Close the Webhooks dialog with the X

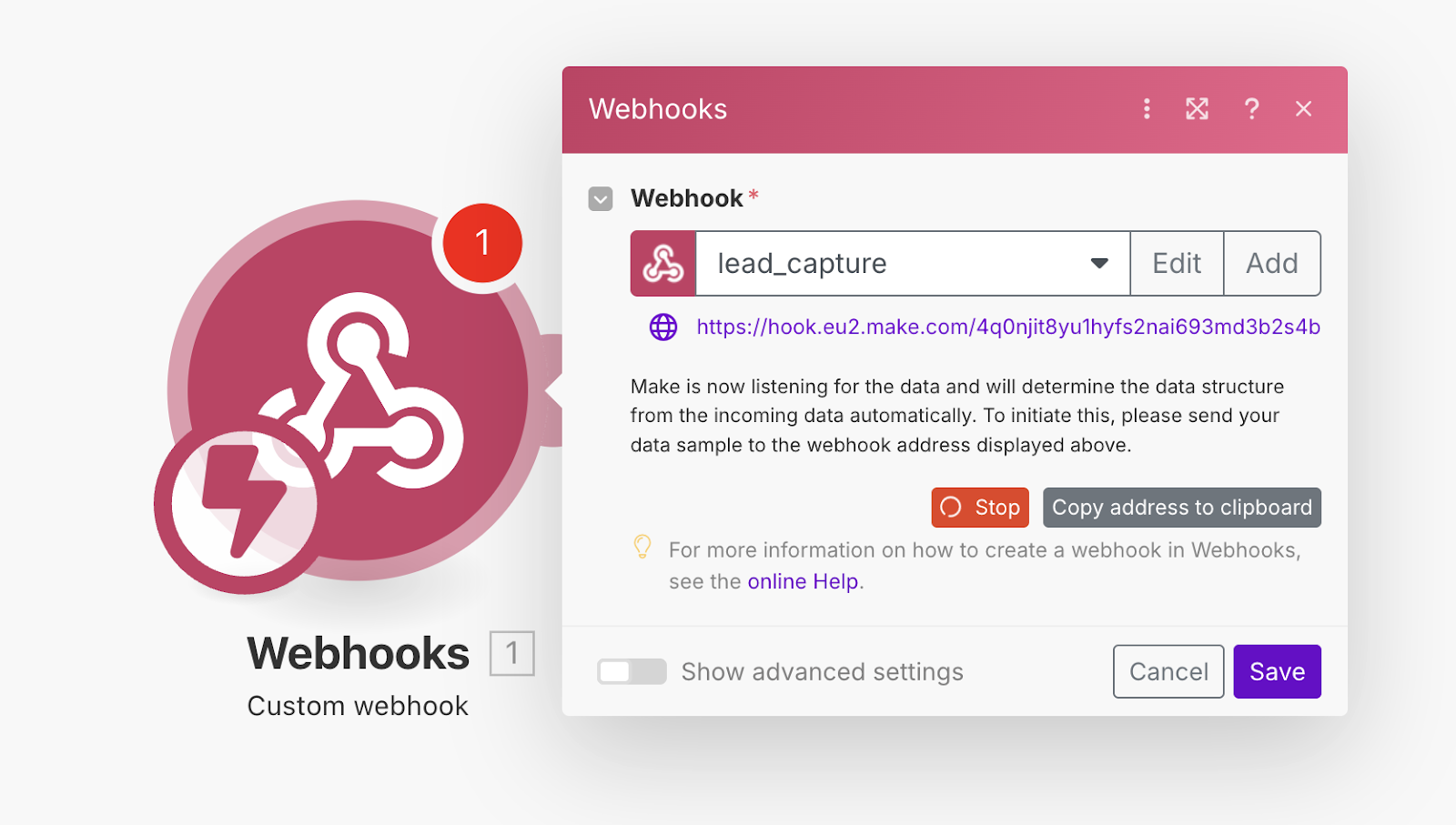coord(1304,109)
